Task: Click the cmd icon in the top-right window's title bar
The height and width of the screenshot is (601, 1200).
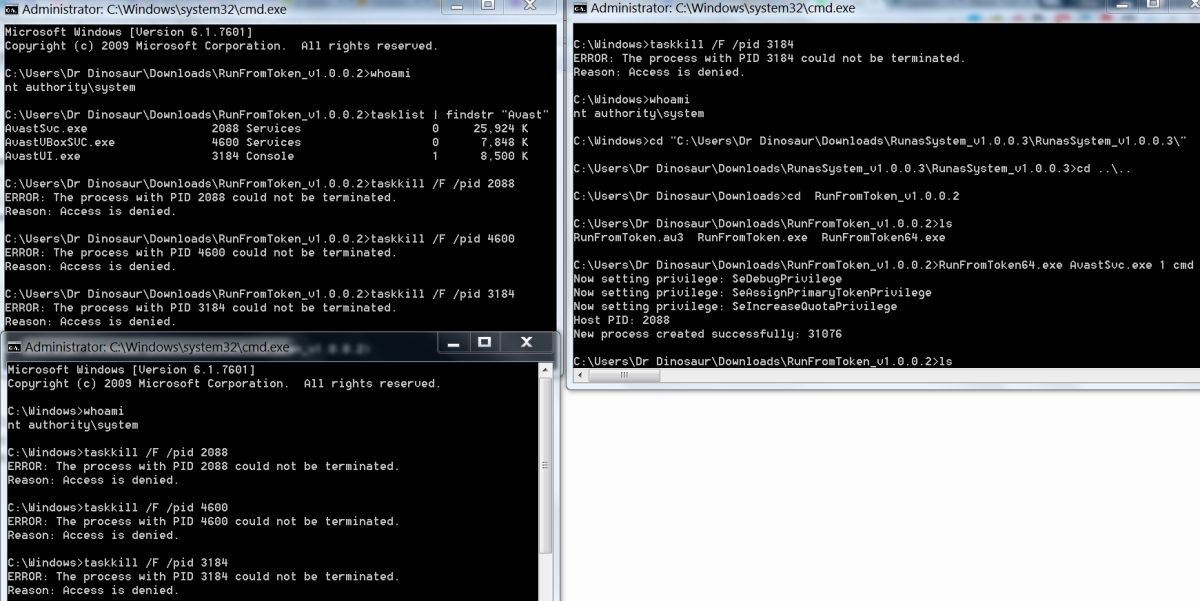Action: coord(580,8)
